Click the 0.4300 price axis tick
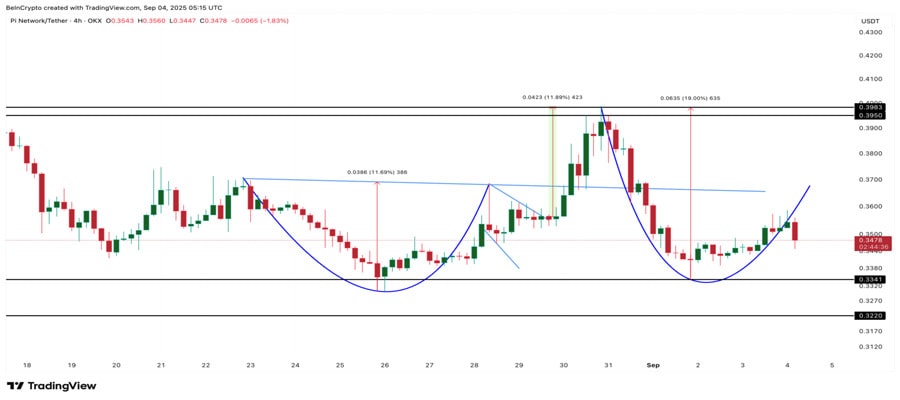900x400 pixels. [x=870, y=33]
